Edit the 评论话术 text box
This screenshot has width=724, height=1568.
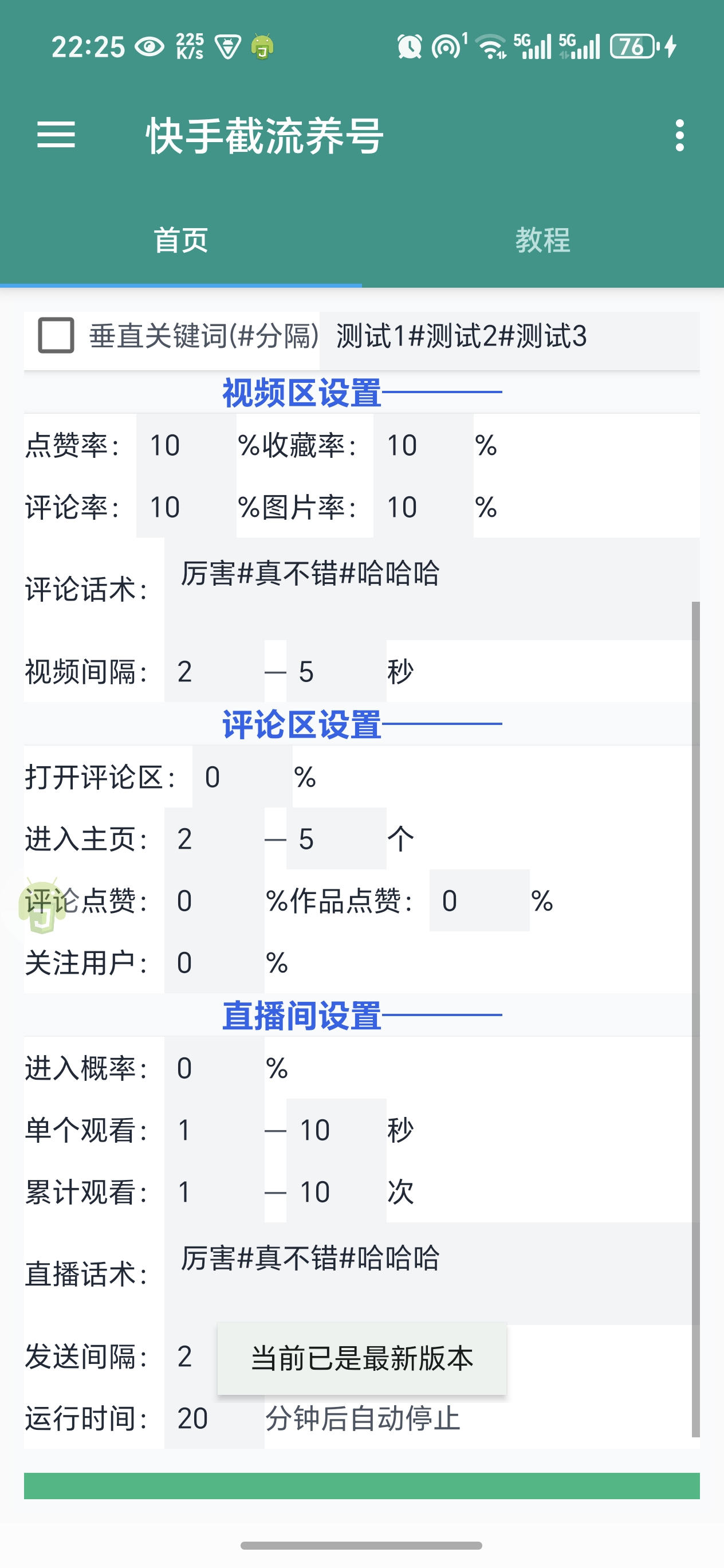click(x=426, y=585)
